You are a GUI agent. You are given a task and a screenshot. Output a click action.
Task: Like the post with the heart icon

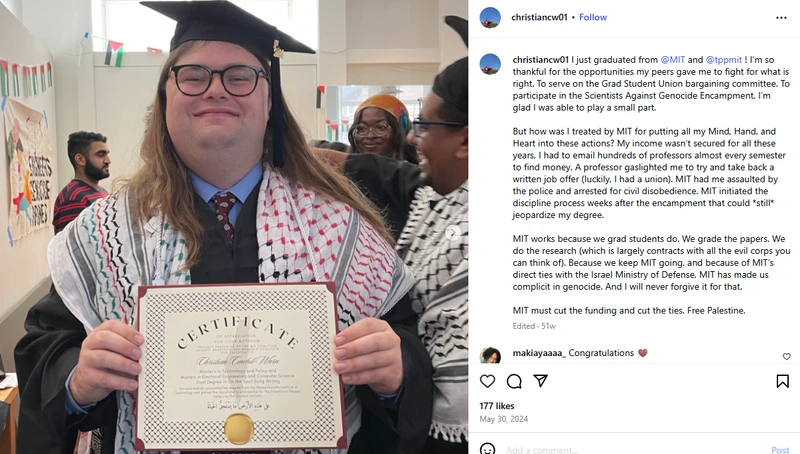point(487,381)
